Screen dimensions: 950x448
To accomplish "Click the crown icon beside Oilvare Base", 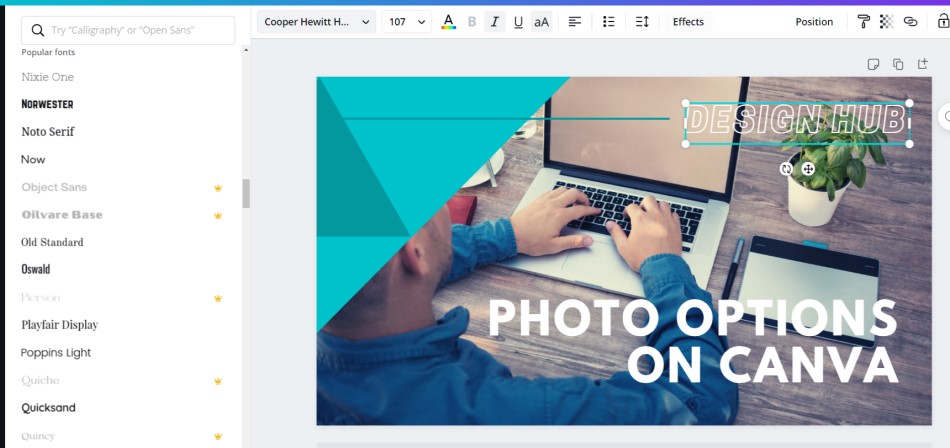I will click(218, 215).
